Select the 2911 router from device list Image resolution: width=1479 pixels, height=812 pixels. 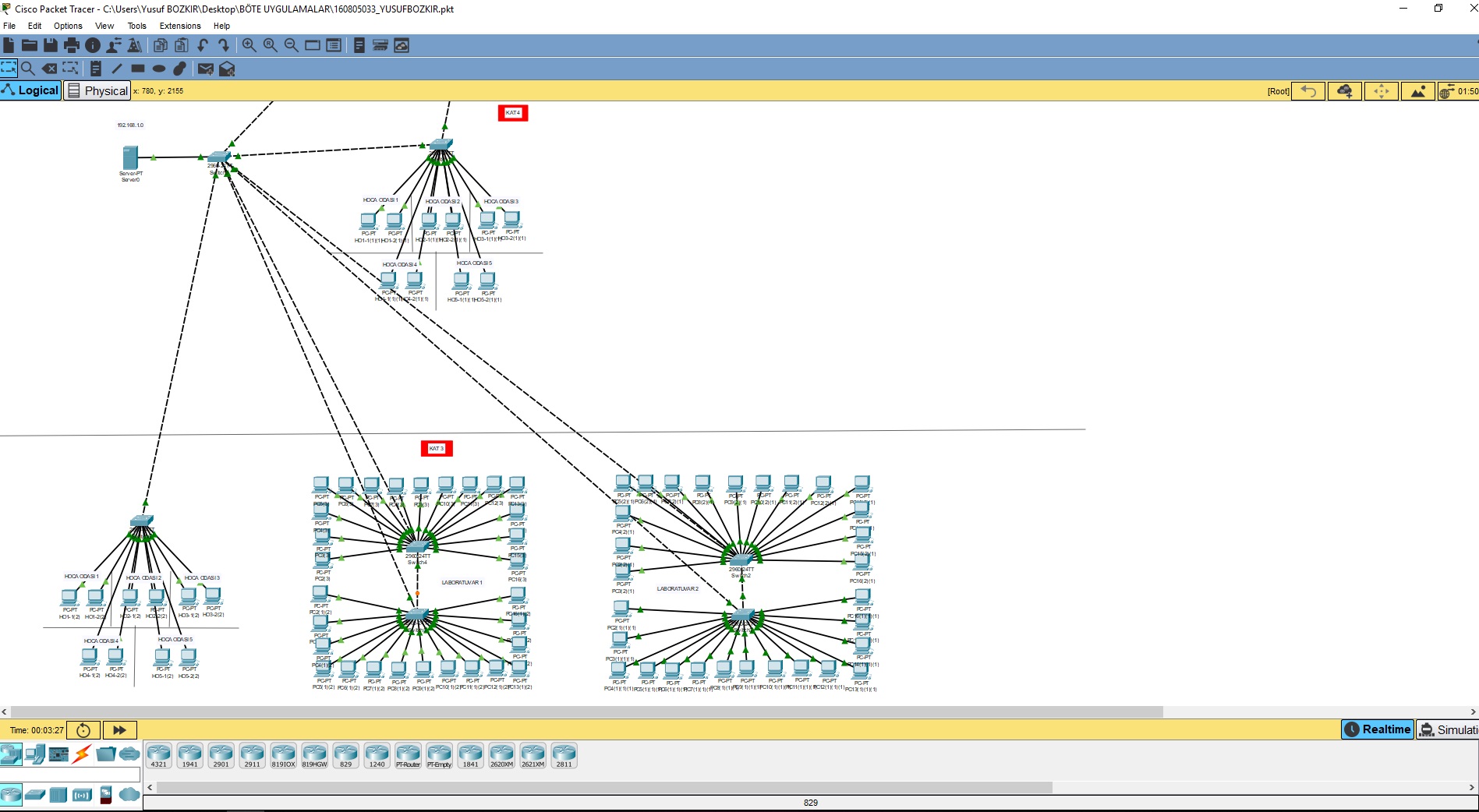pyautogui.click(x=252, y=755)
